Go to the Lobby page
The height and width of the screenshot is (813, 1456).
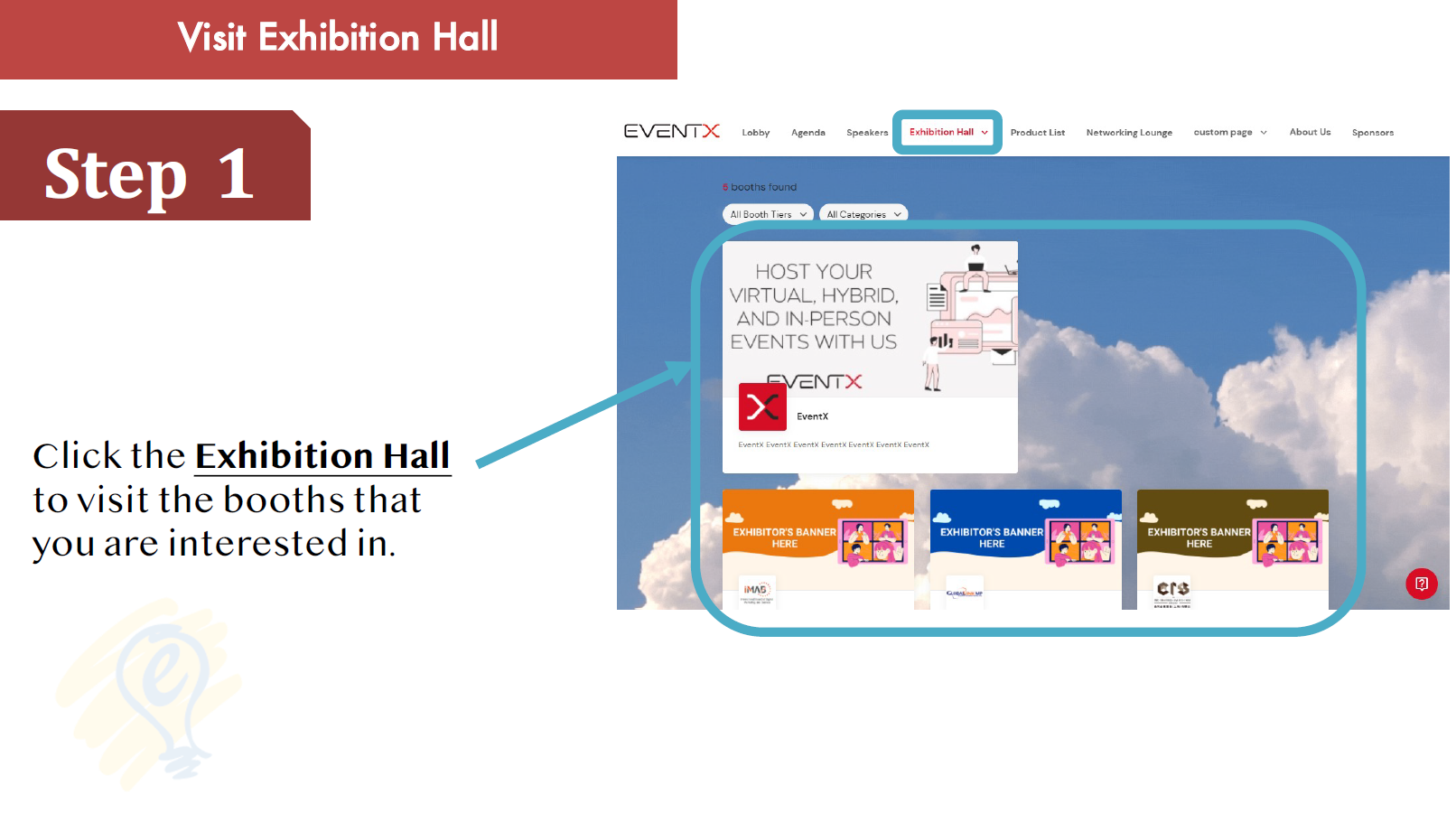[x=755, y=133]
